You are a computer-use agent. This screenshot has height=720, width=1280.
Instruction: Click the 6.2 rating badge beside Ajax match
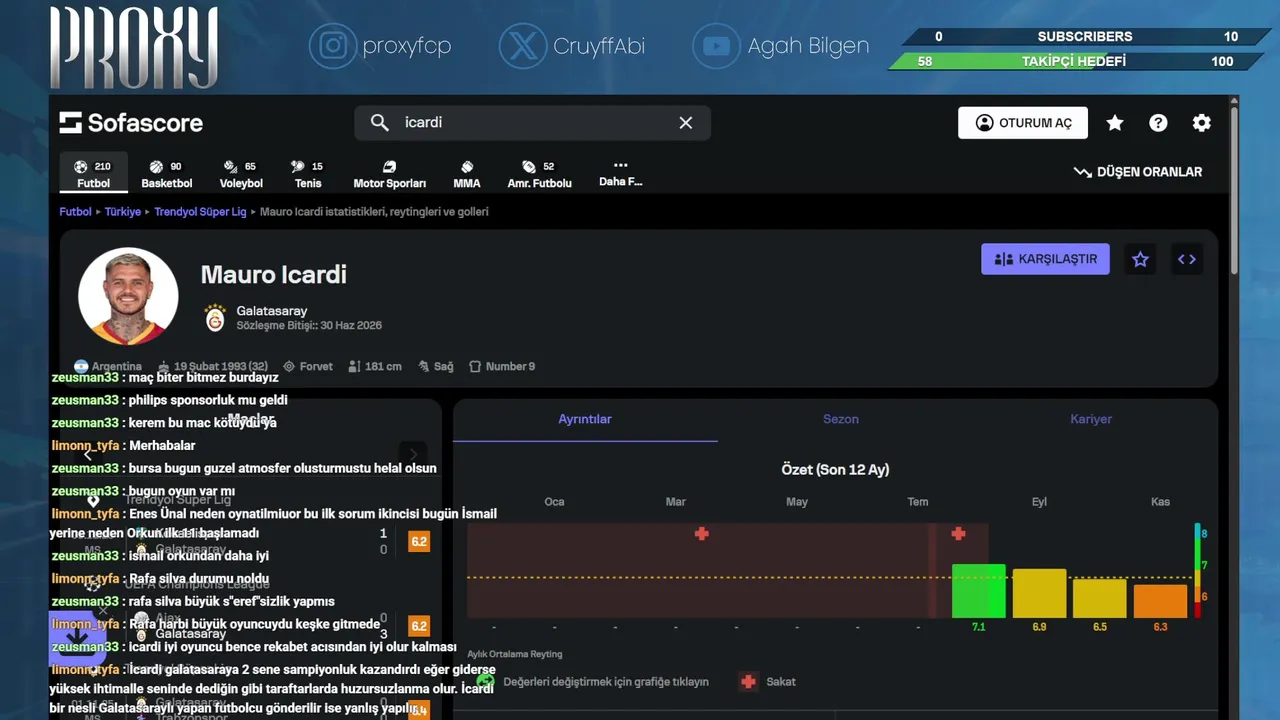click(419, 627)
